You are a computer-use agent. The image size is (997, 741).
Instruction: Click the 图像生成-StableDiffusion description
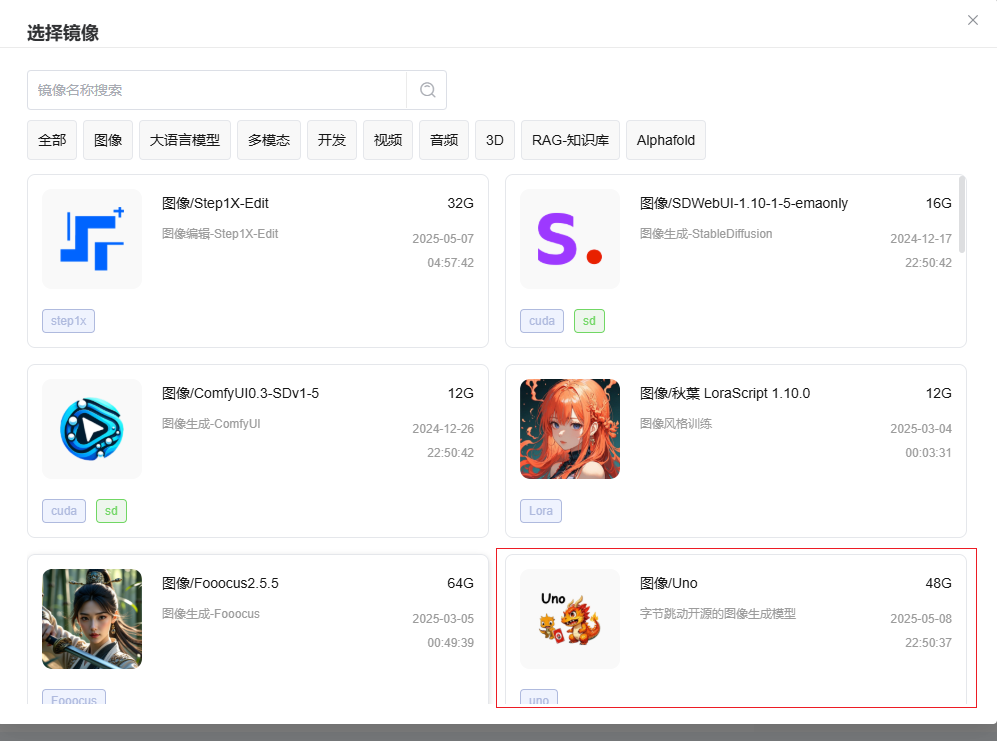click(x=706, y=233)
